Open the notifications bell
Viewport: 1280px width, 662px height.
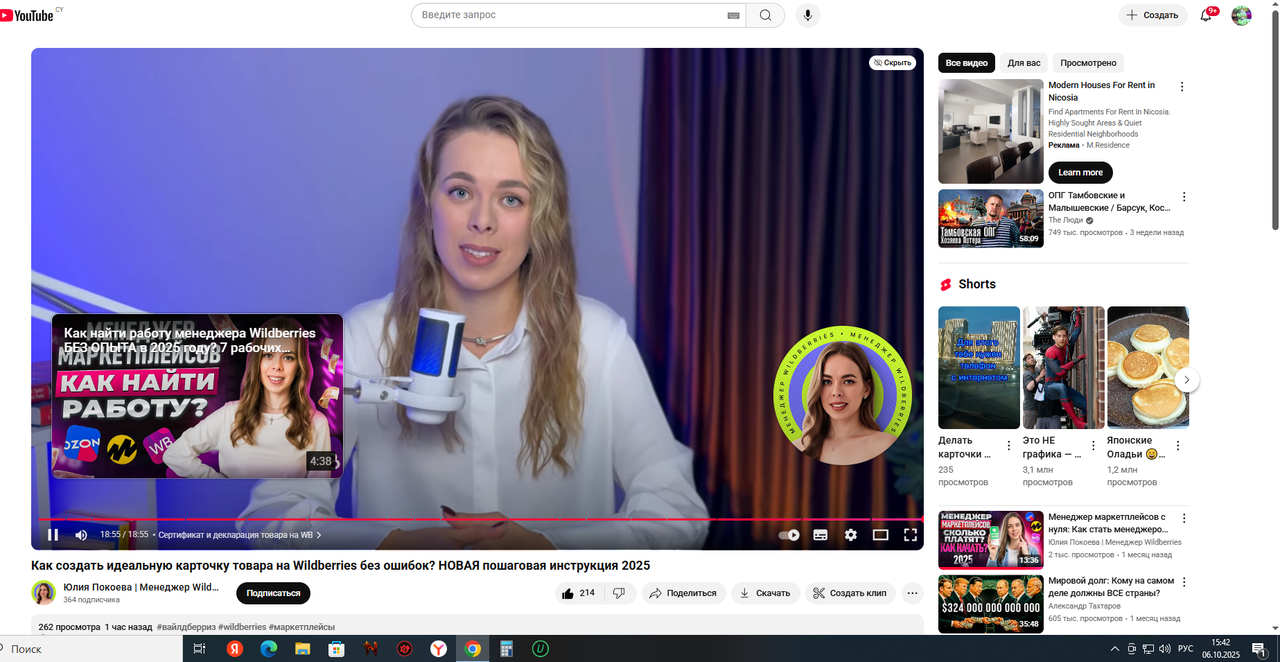pyautogui.click(x=1206, y=15)
